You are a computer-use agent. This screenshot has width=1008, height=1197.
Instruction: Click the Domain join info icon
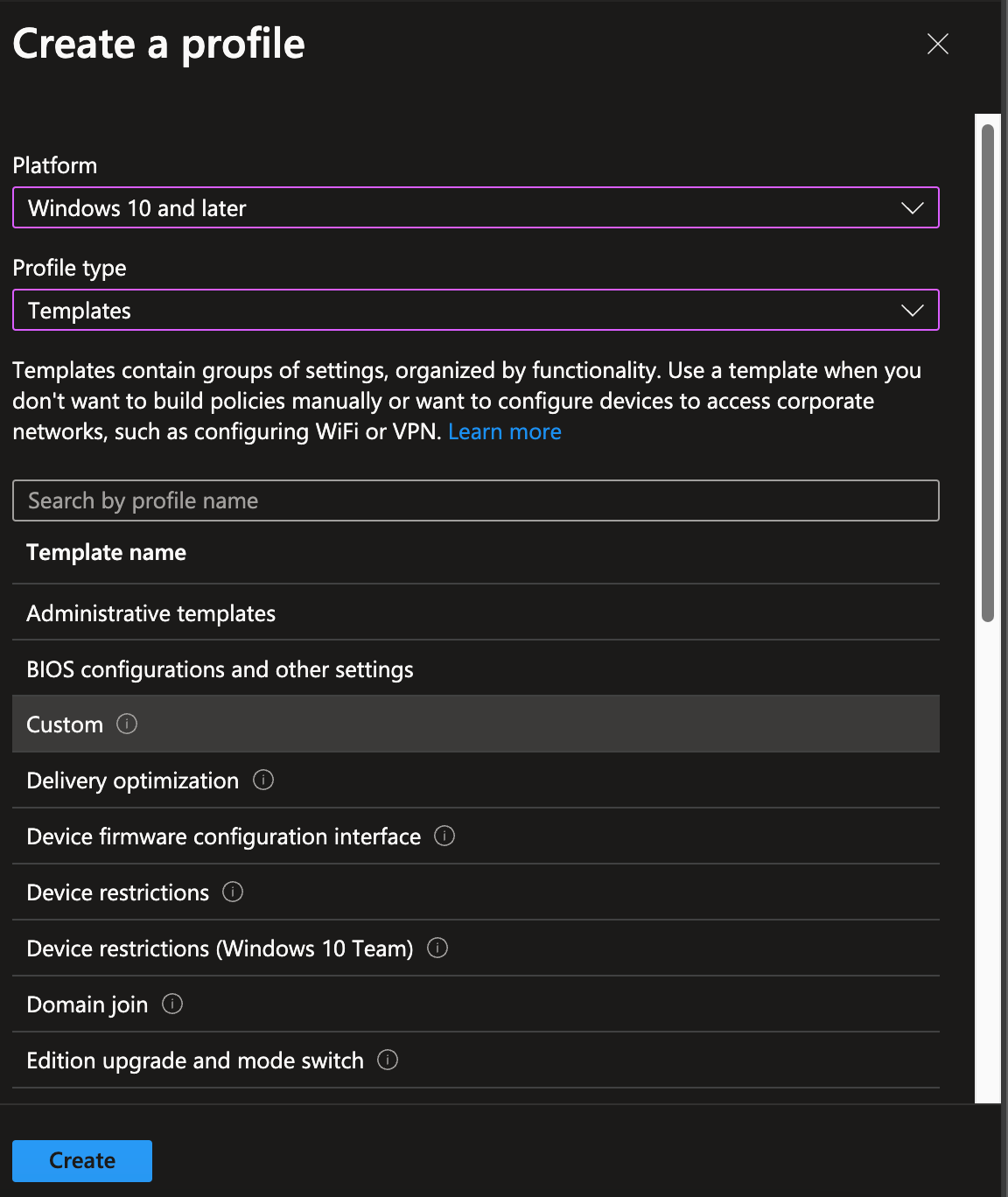(172, 1004)
